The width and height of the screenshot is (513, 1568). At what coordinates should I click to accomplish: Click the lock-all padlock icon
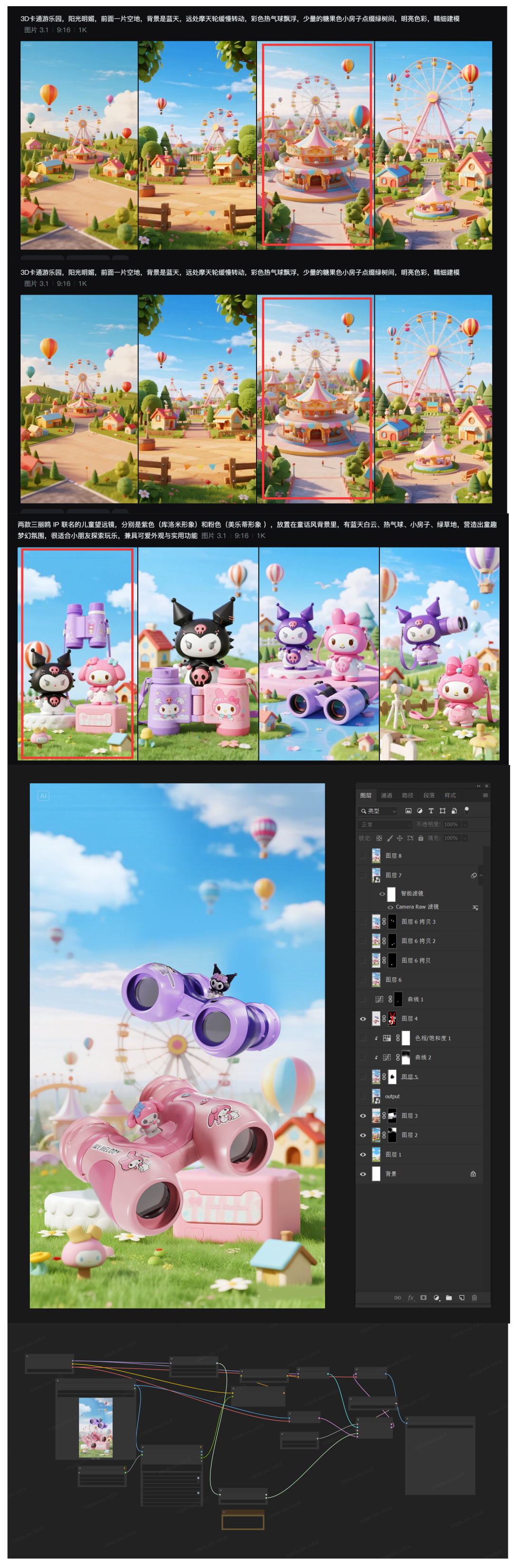point(420,838)
